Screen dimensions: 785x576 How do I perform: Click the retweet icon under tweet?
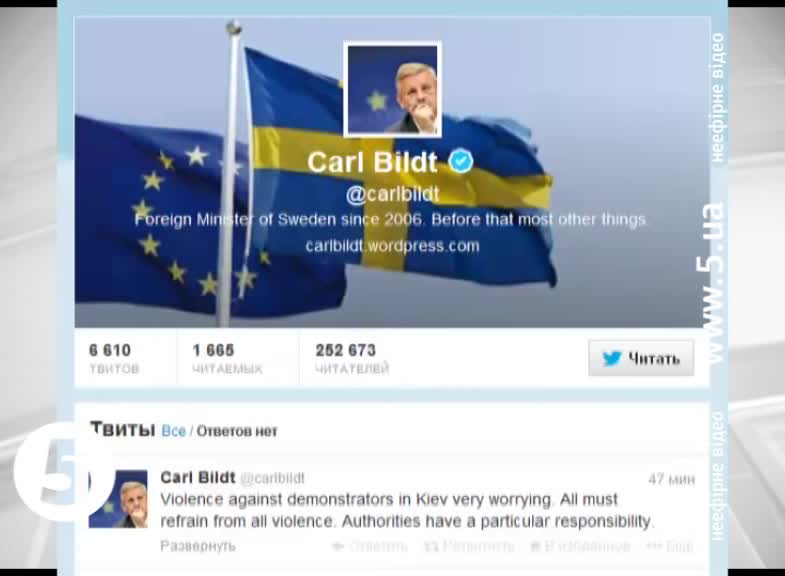[431, 546]
